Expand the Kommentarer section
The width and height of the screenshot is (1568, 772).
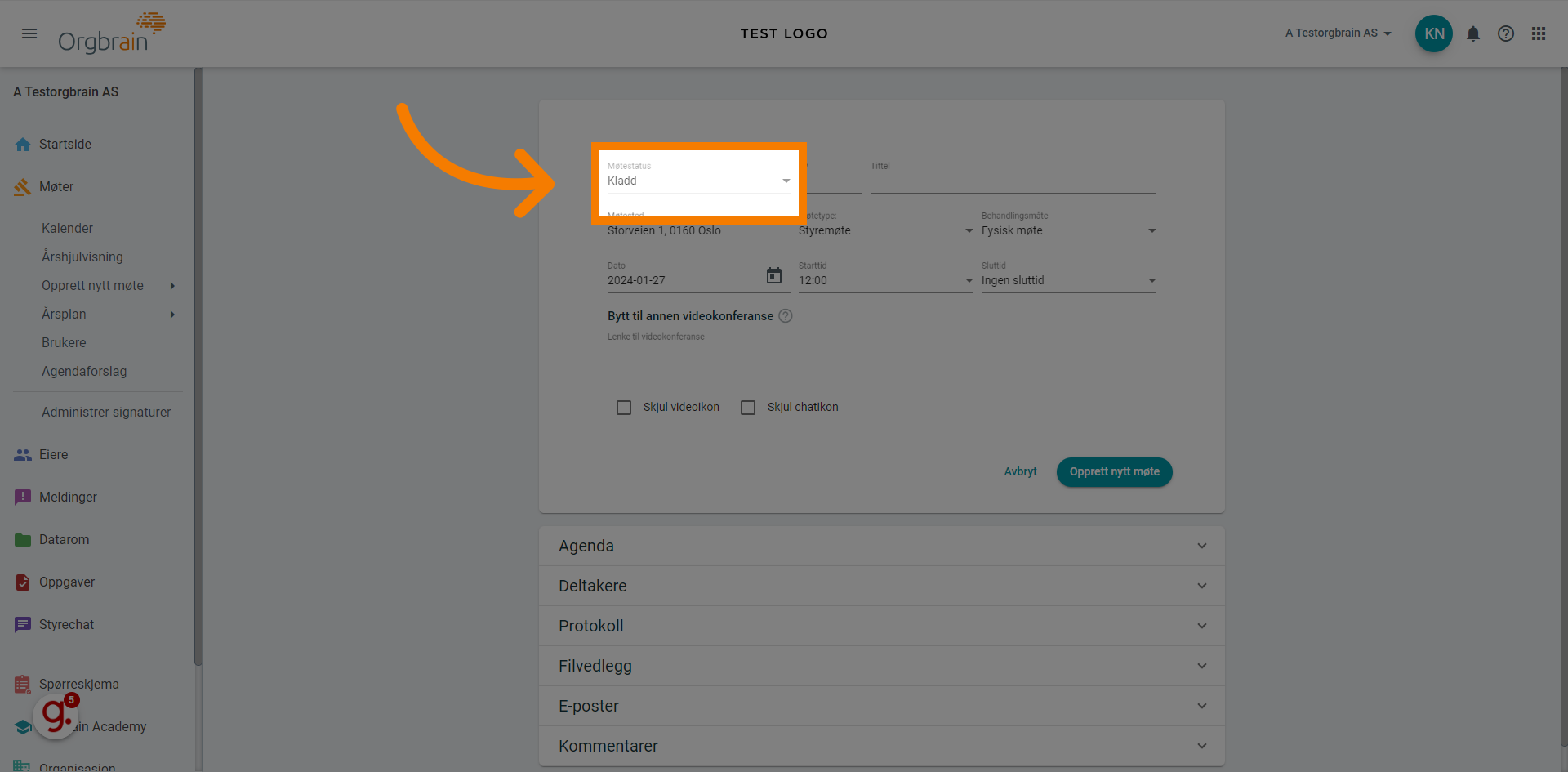pyautogui.click(x=881, y=746)
